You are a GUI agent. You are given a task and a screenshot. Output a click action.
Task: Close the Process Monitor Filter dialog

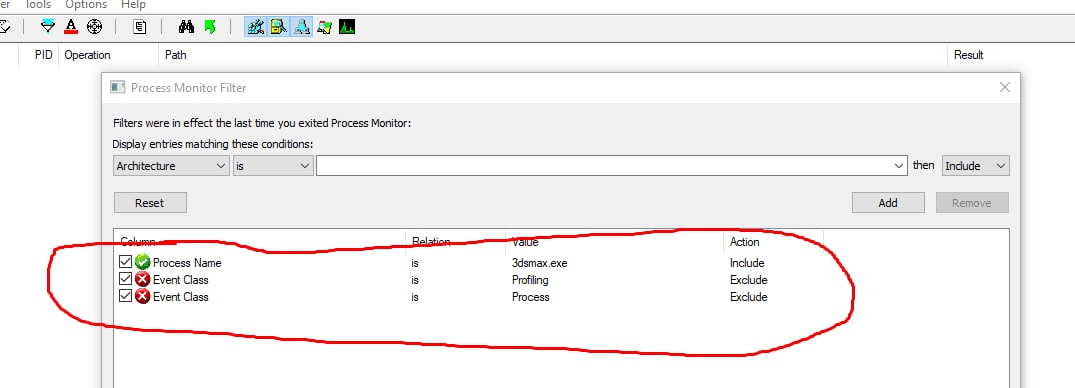(x=1004, y=87)
